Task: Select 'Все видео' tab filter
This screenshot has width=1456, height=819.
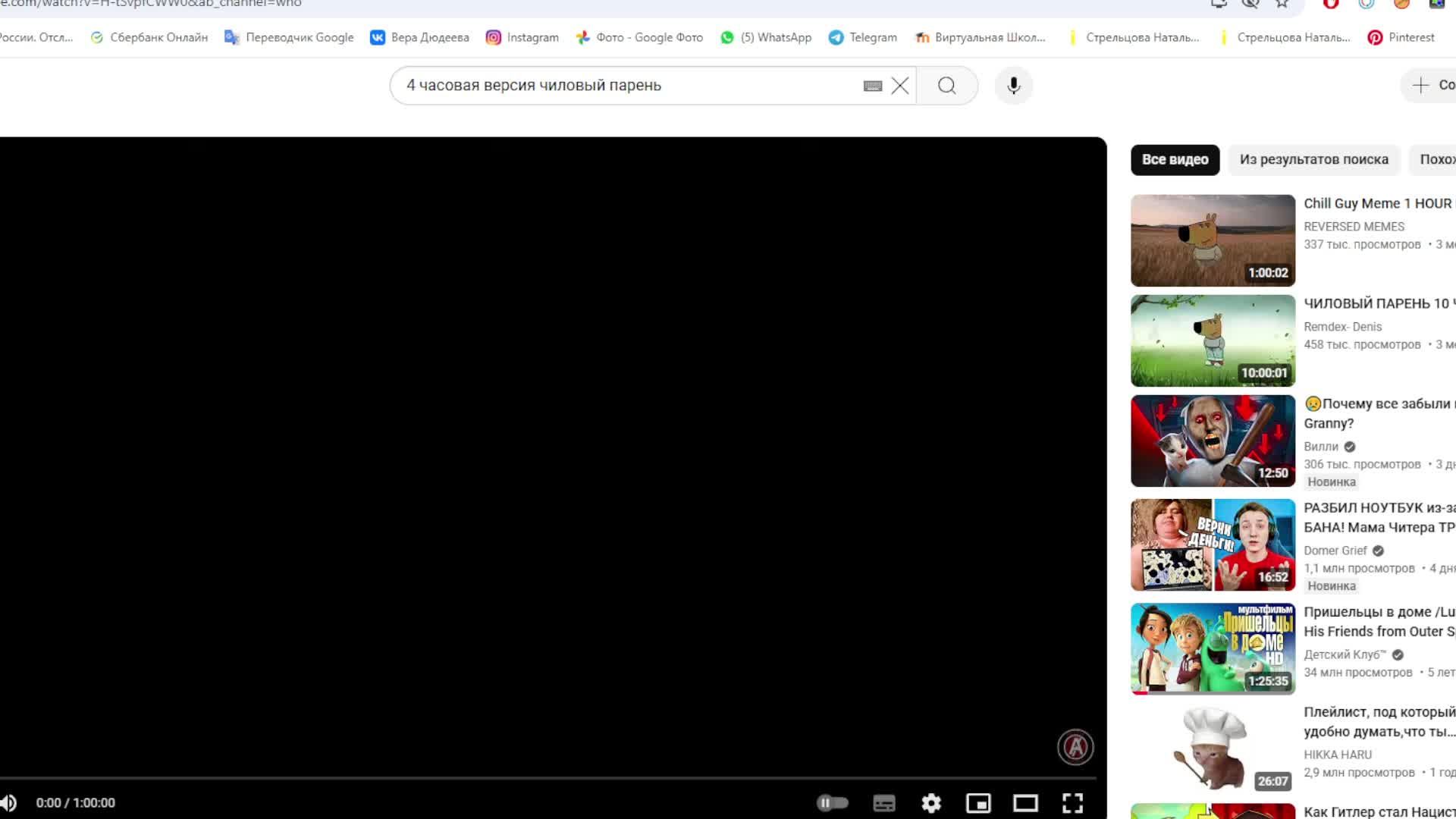Action: coord(1175,159)
